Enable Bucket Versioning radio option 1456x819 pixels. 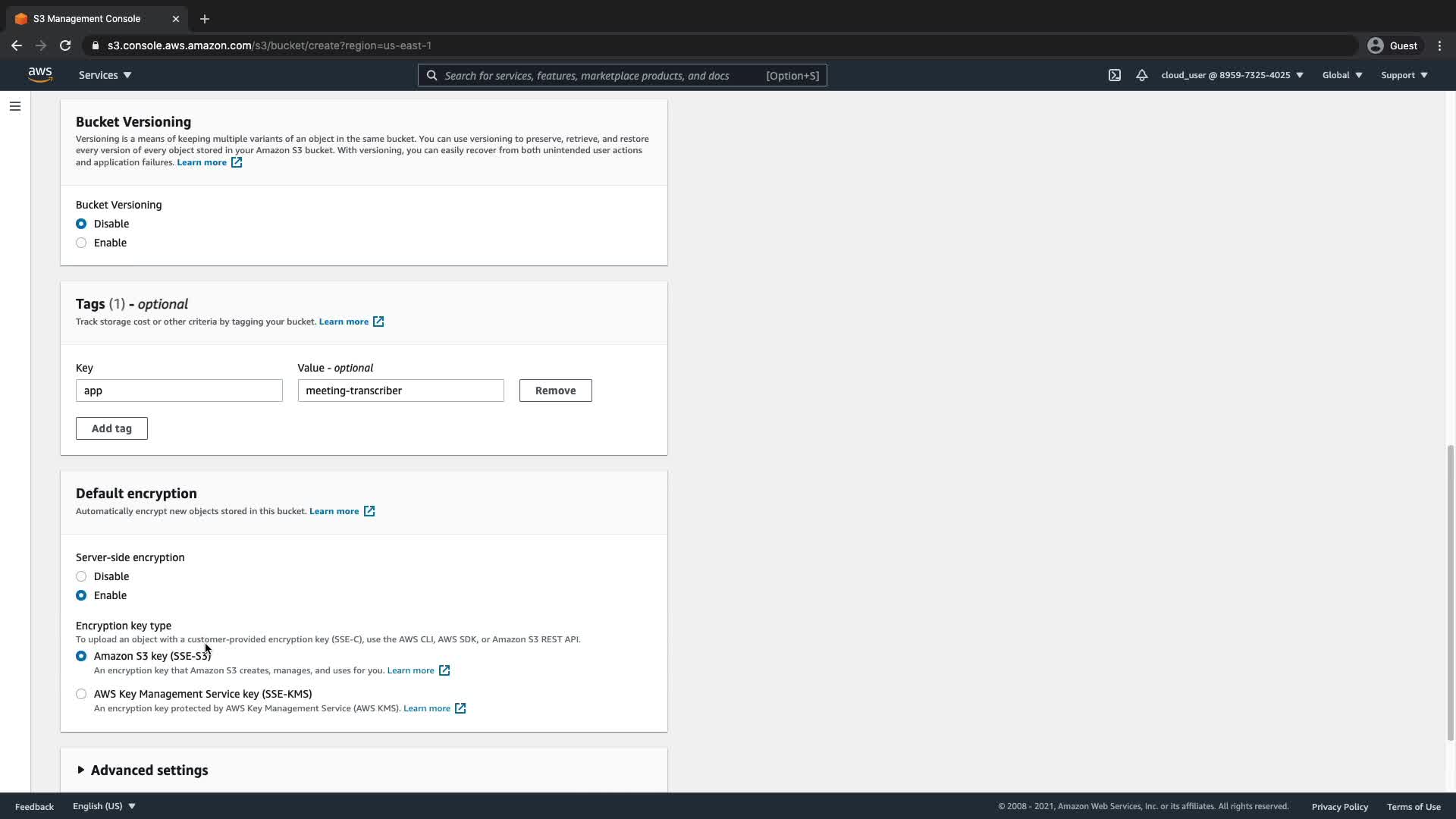(81, 243)
